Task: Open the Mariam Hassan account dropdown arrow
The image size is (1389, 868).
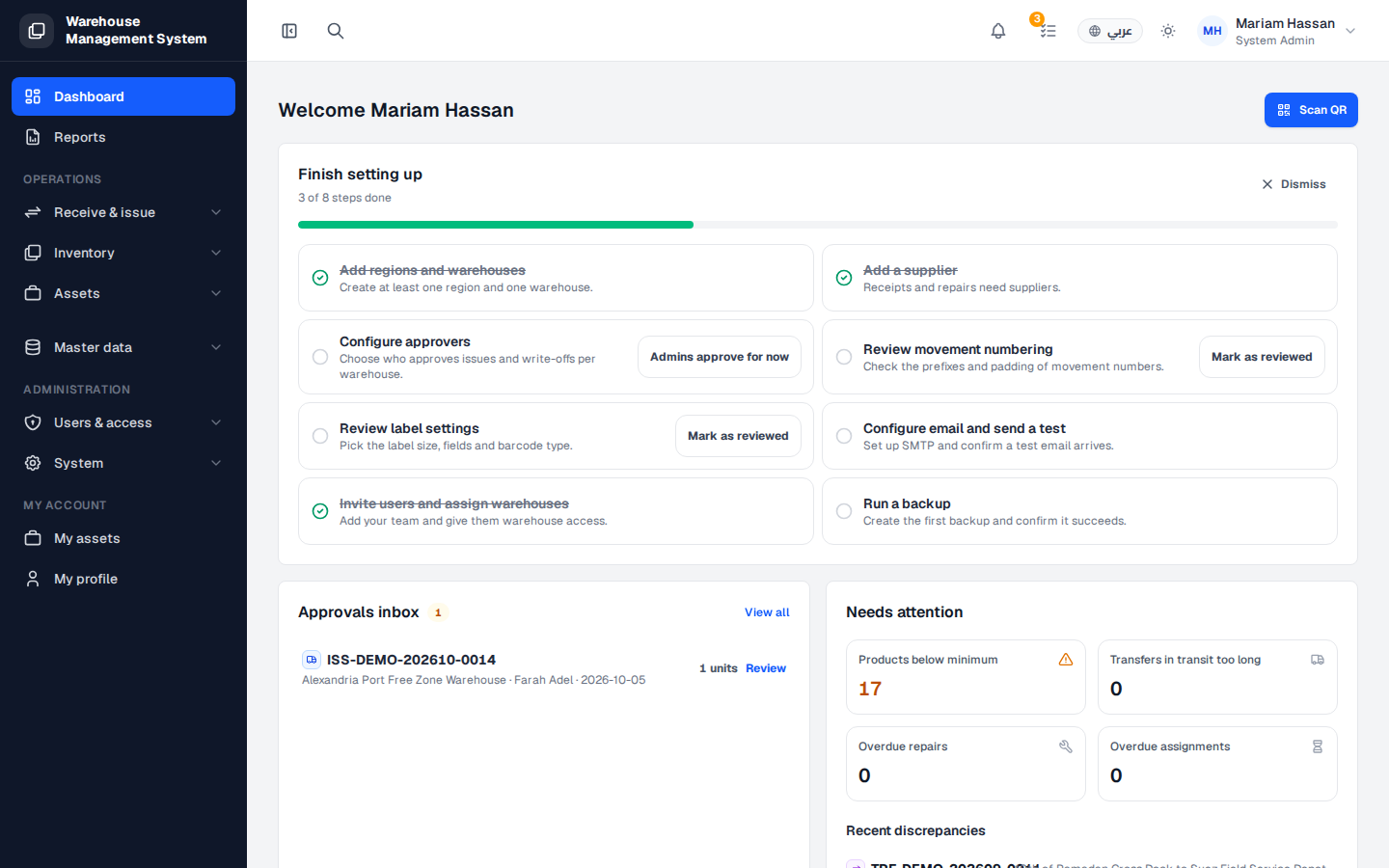Action: (x=1350, y=31)
